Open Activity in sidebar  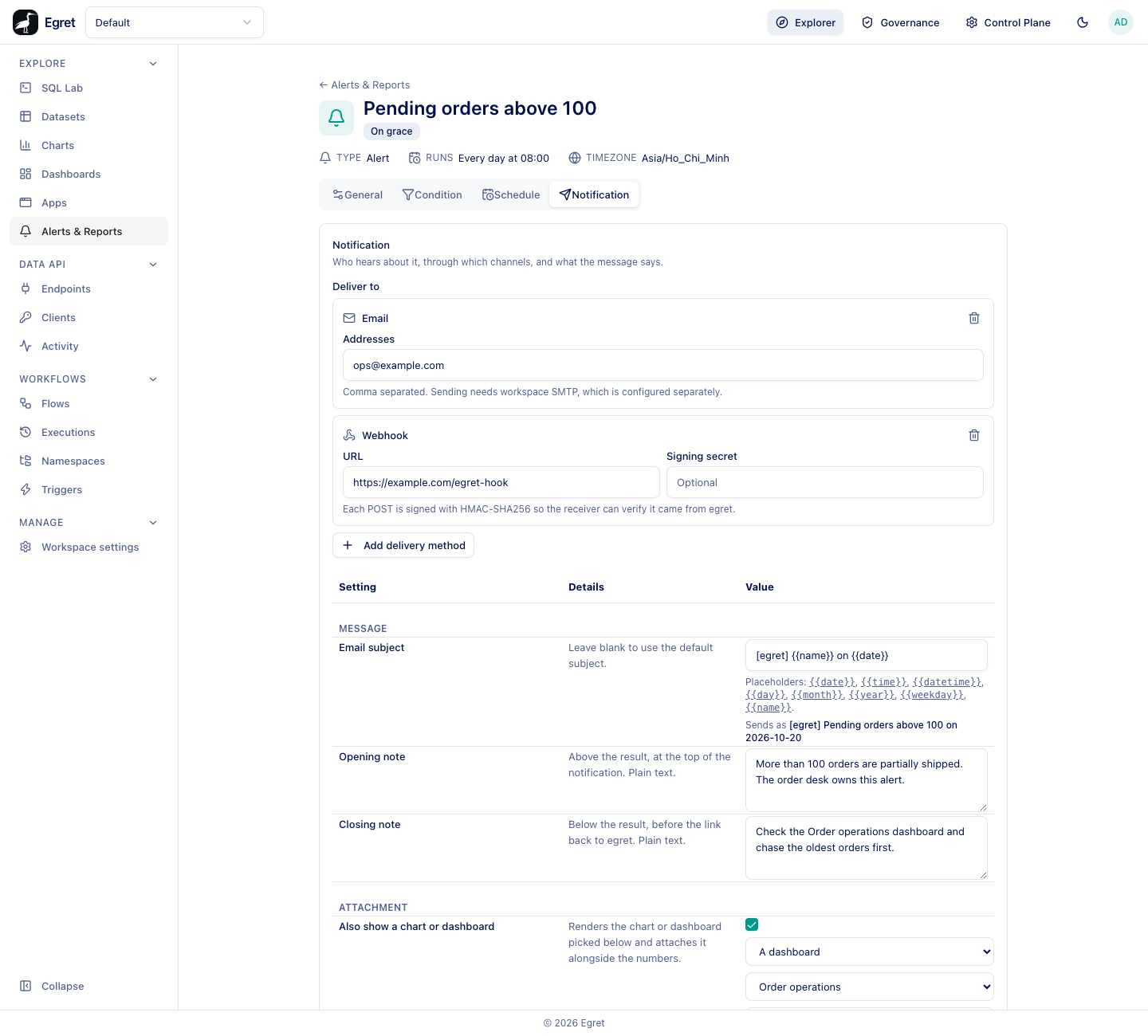pos(89,346)
